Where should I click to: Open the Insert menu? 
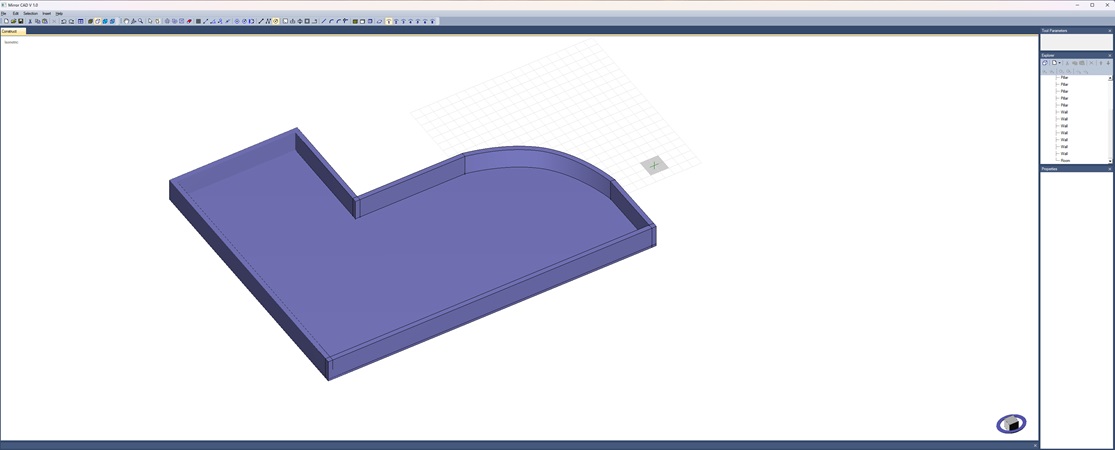coord(46,13)
